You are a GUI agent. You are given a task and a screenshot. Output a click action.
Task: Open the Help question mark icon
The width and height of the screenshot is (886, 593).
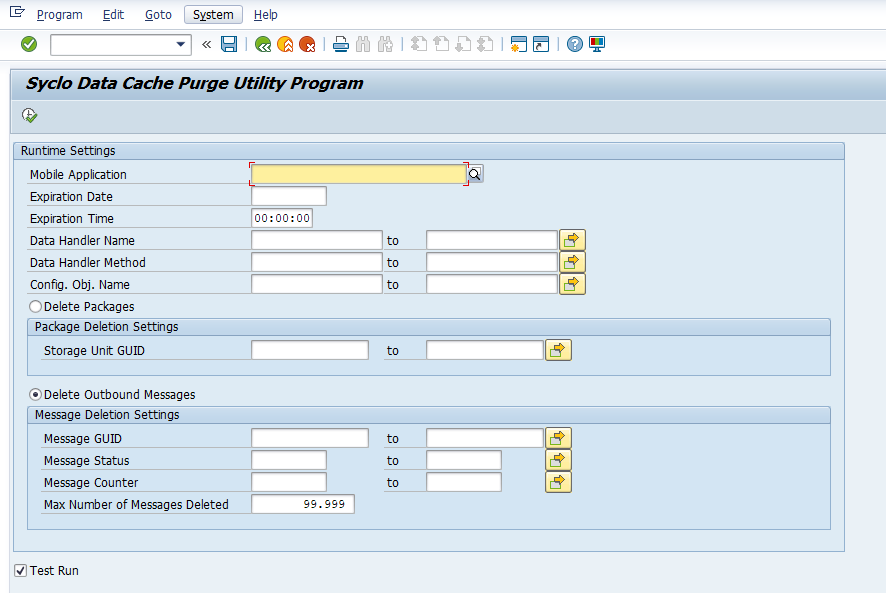point(574,44)
